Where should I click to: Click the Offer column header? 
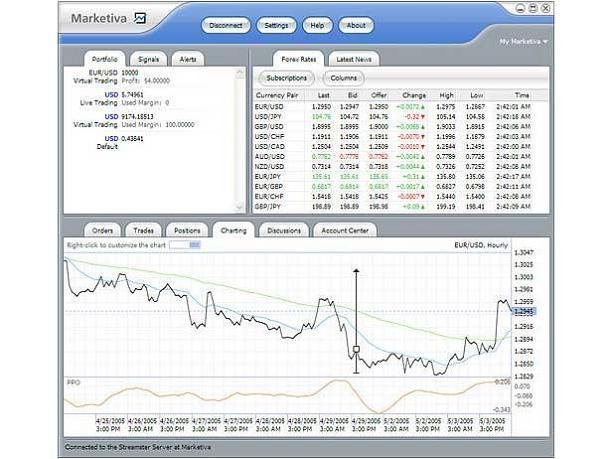tap(379, 95)
